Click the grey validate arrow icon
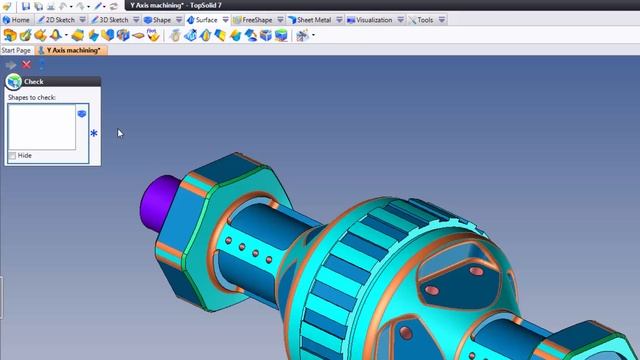Image resolution: width=640 pixels, height=360 pixels. 11,65
